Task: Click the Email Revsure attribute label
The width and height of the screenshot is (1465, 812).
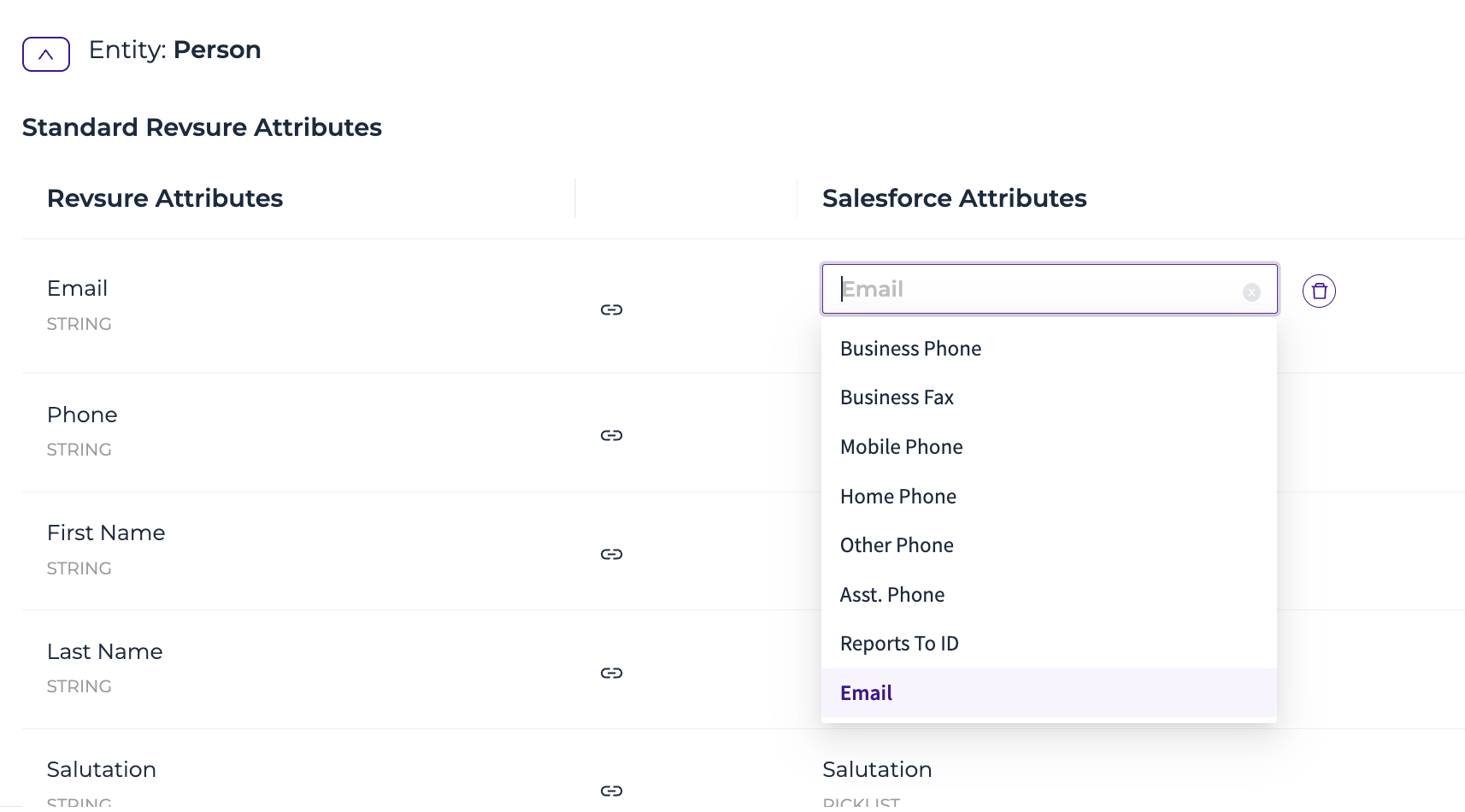Action: [x=77, y=288]
